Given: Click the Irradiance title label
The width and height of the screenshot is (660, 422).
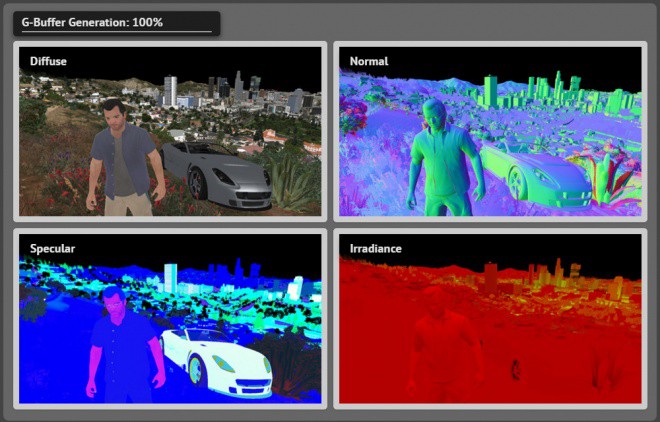Looking at the screenshot, I should coord(375,249).
